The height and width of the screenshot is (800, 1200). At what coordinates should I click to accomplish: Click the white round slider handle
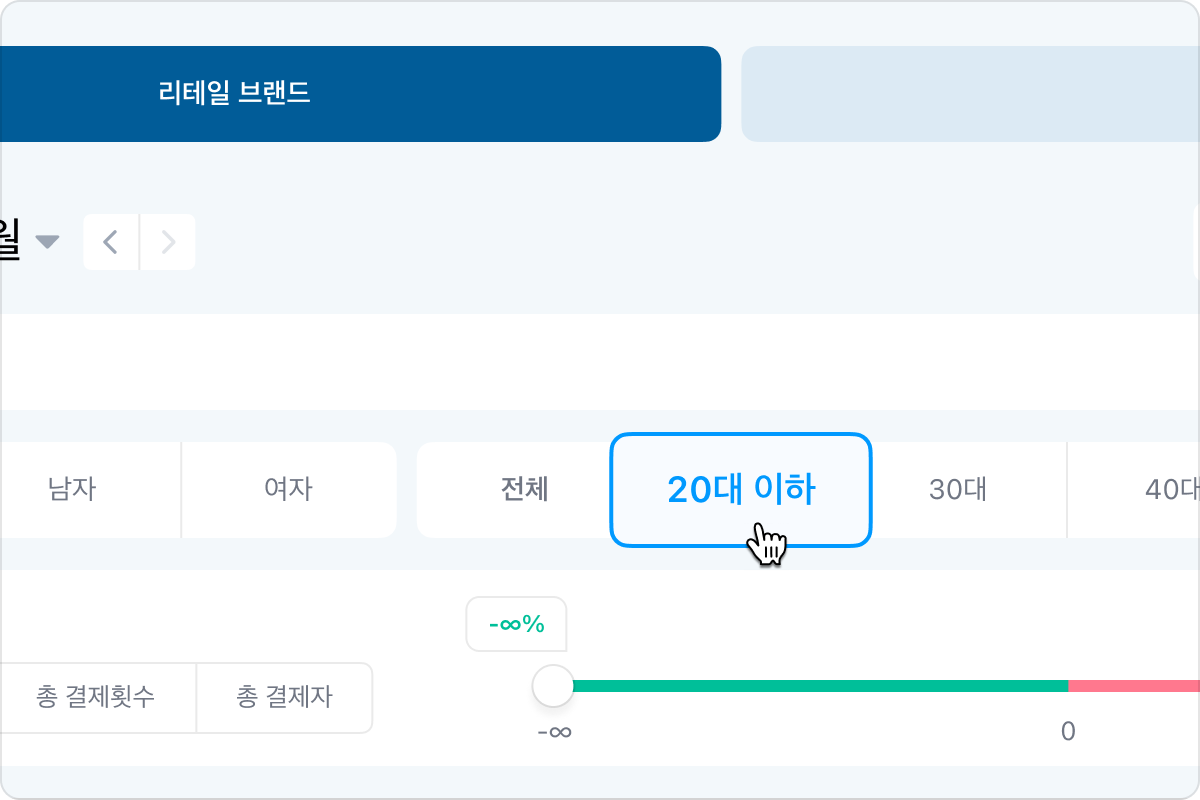[553, 686]
